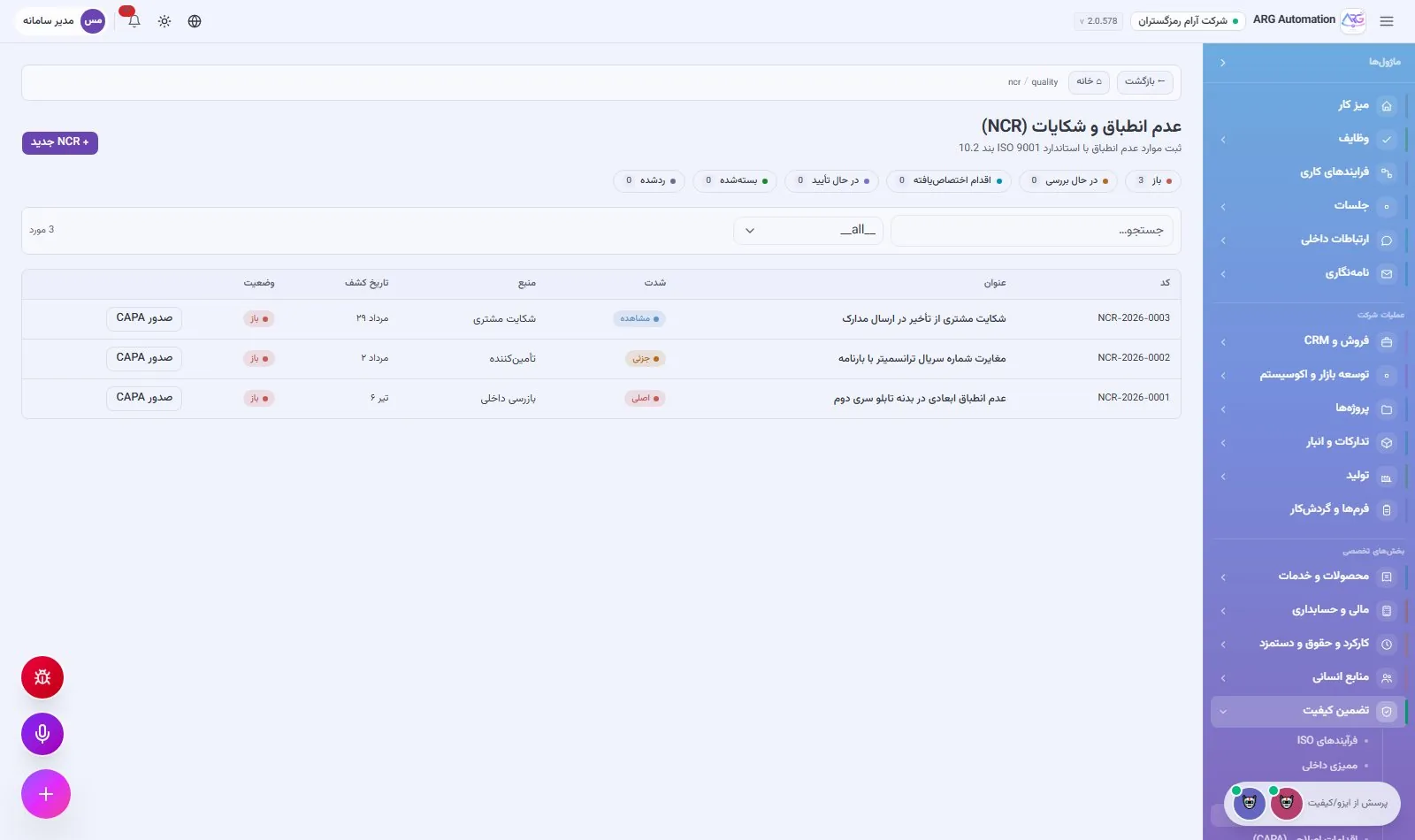Filter by بسته‌شده chip
The image size is (1415, 840).
pos(736,180)
